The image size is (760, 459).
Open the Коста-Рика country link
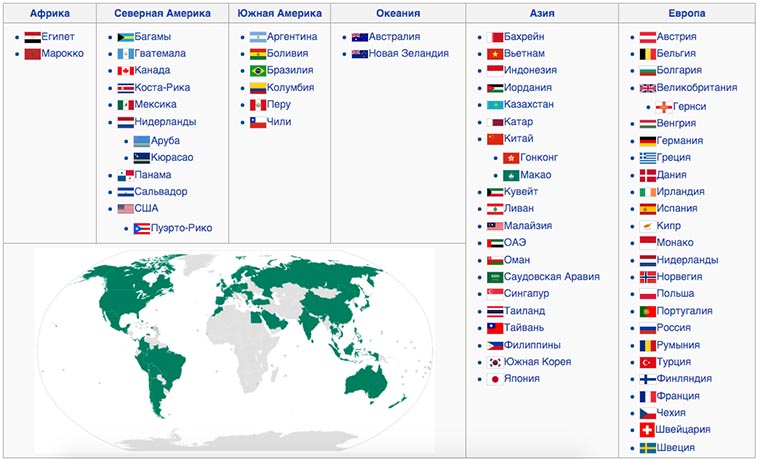pyautogui.click(x=162, y=88)
